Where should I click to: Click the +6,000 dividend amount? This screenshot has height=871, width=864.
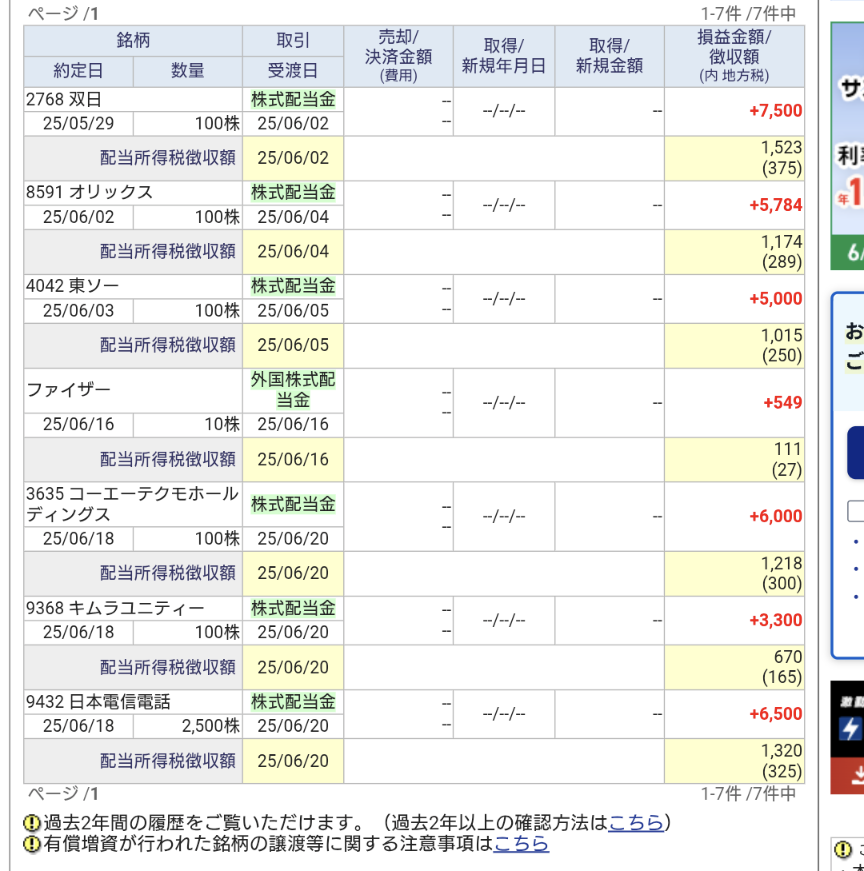click(775, 516)
